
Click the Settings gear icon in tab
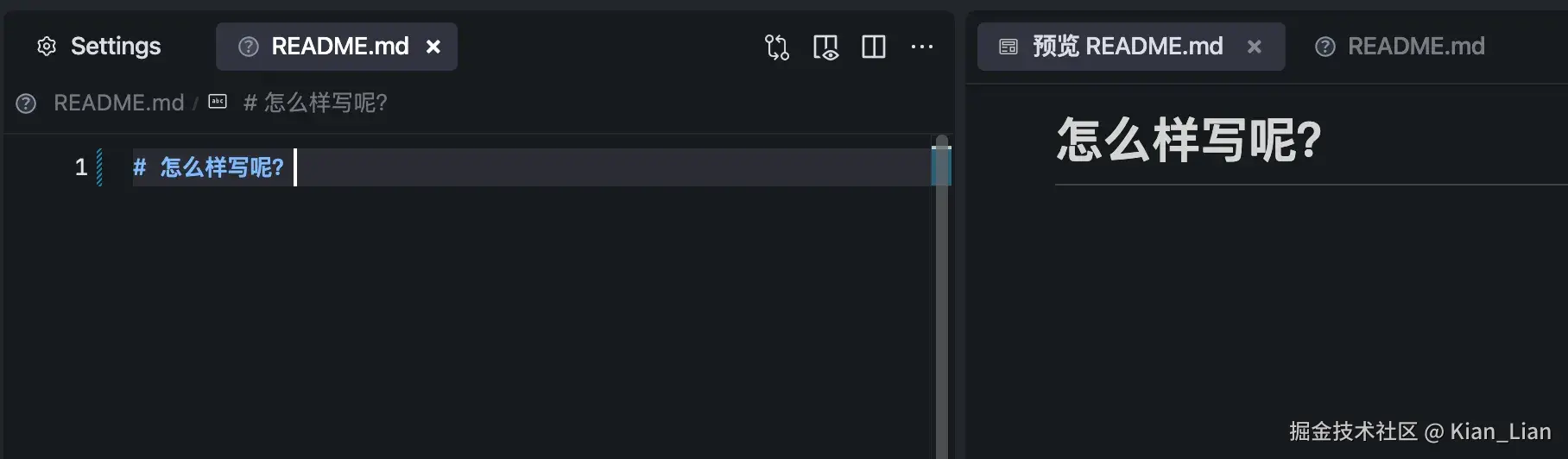point(47,47)
